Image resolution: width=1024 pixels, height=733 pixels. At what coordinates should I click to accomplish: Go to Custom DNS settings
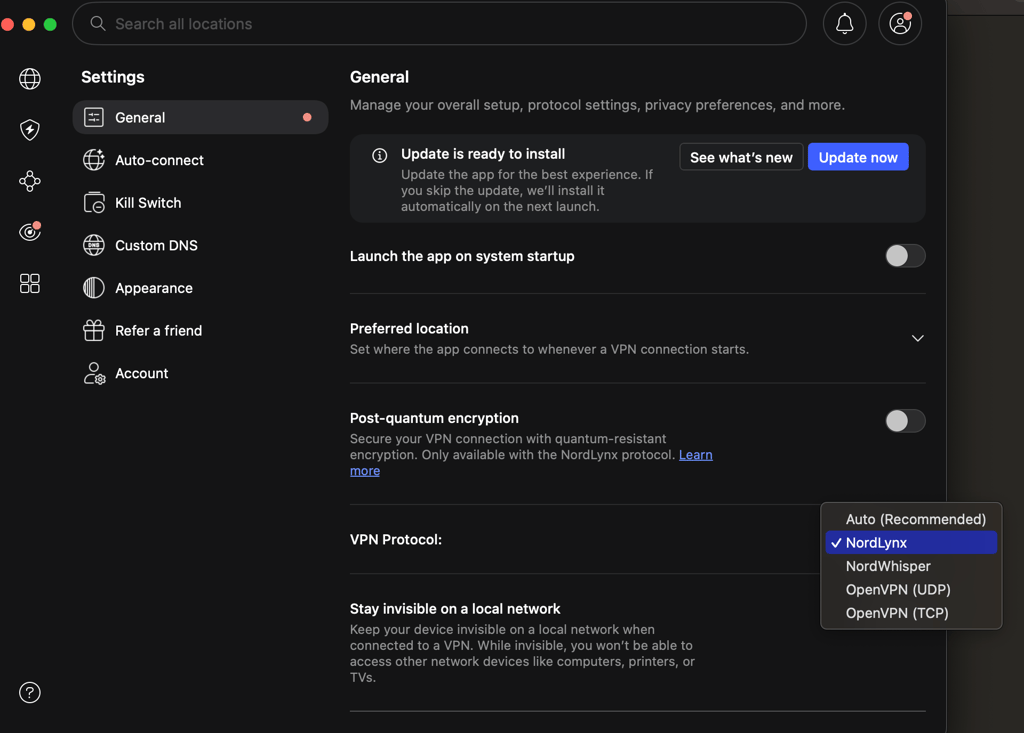(x=200, y=245)
